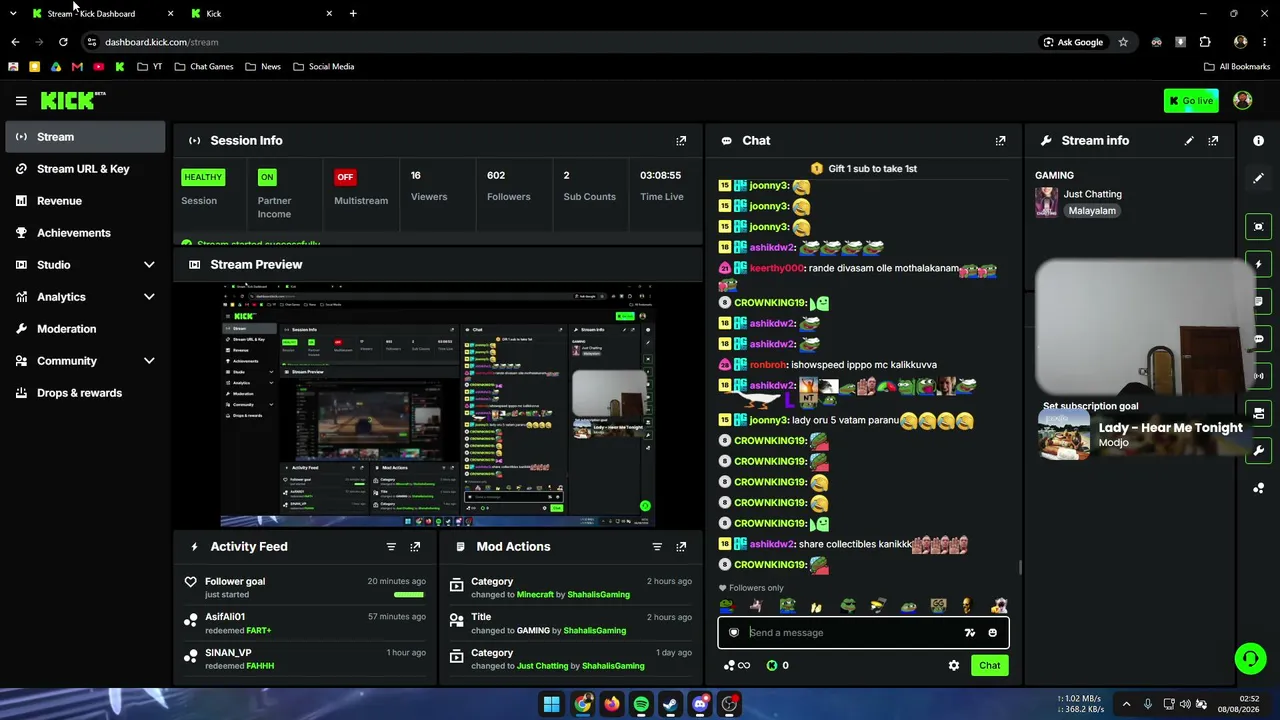Open Mod Actions filter options
The width and height of the screenshot is (1280, 720).
click(x=657, y=547)
